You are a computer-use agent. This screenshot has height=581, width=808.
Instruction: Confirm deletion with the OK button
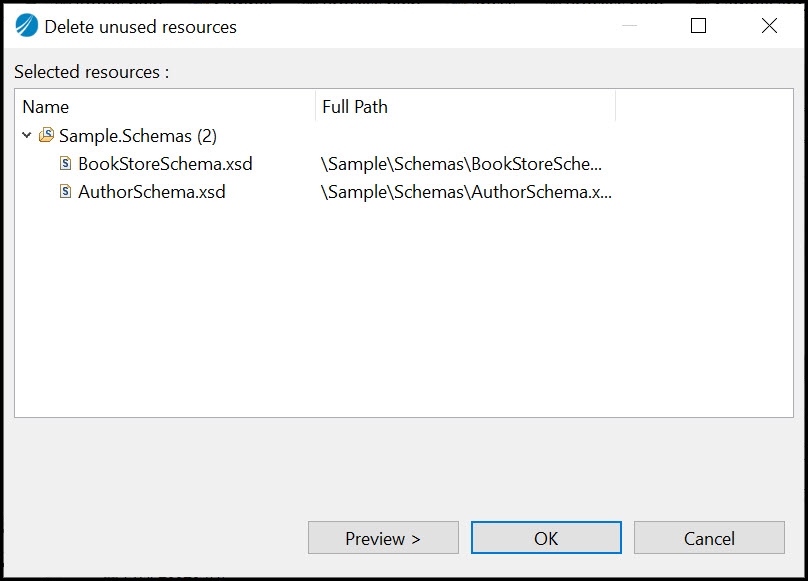(546, 538)
